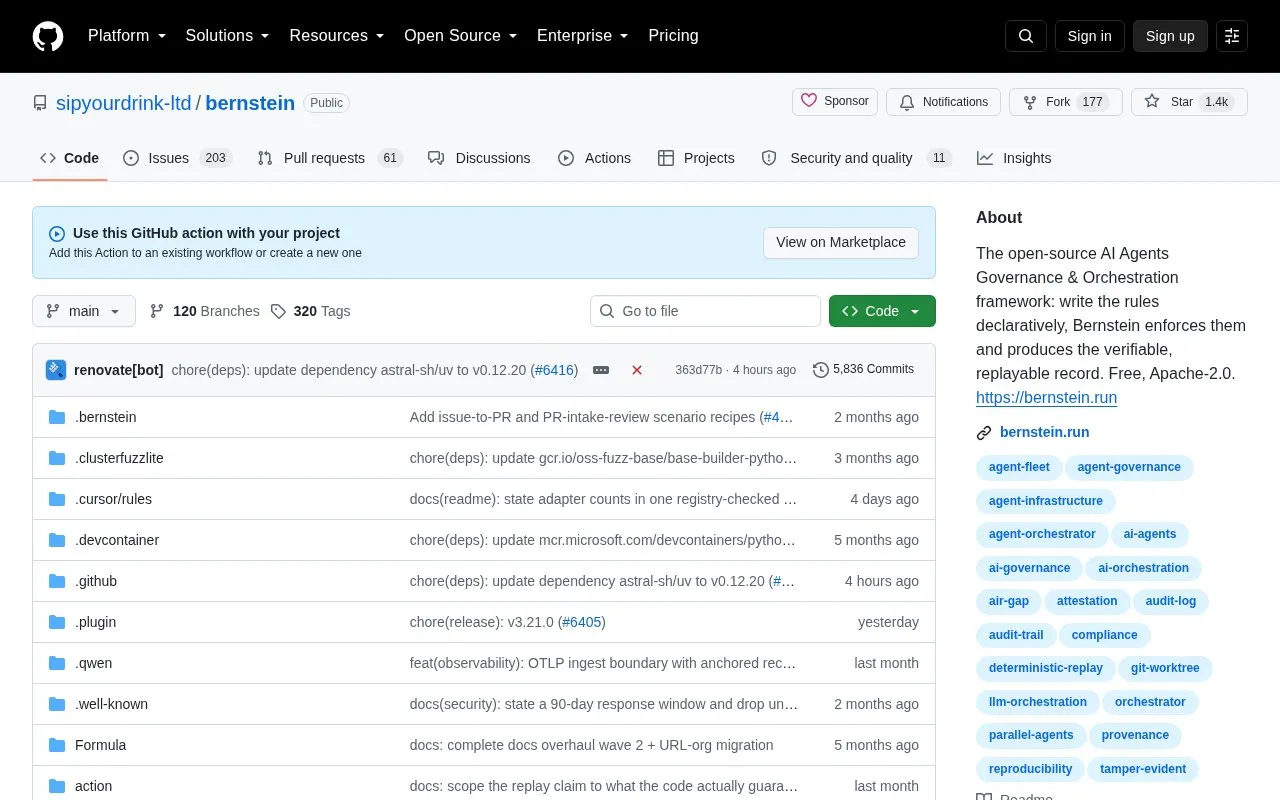
Task: Click the folder icon for .github
Action: [x=57, y=581]
